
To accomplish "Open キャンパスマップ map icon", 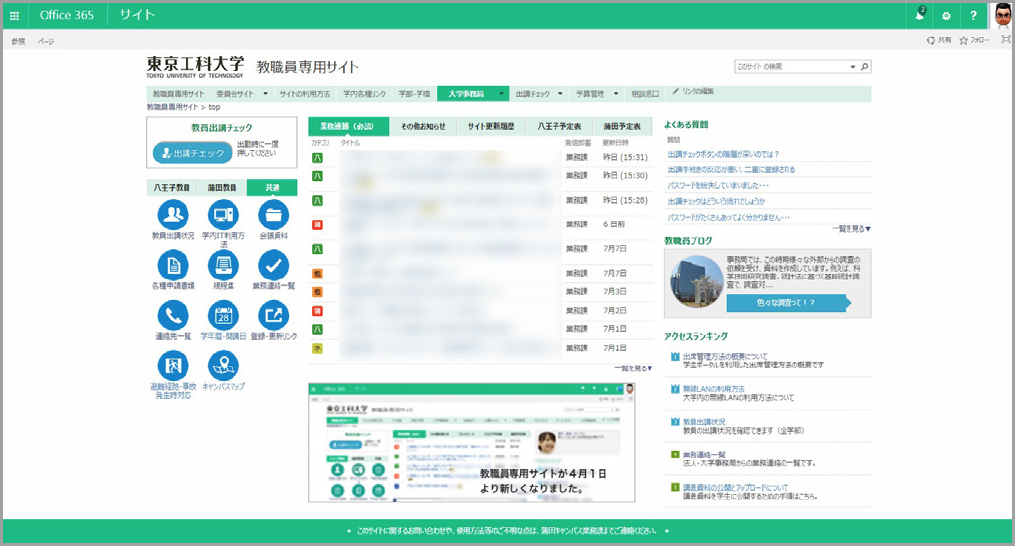I will pyautogui.click(x=223, y=365).
